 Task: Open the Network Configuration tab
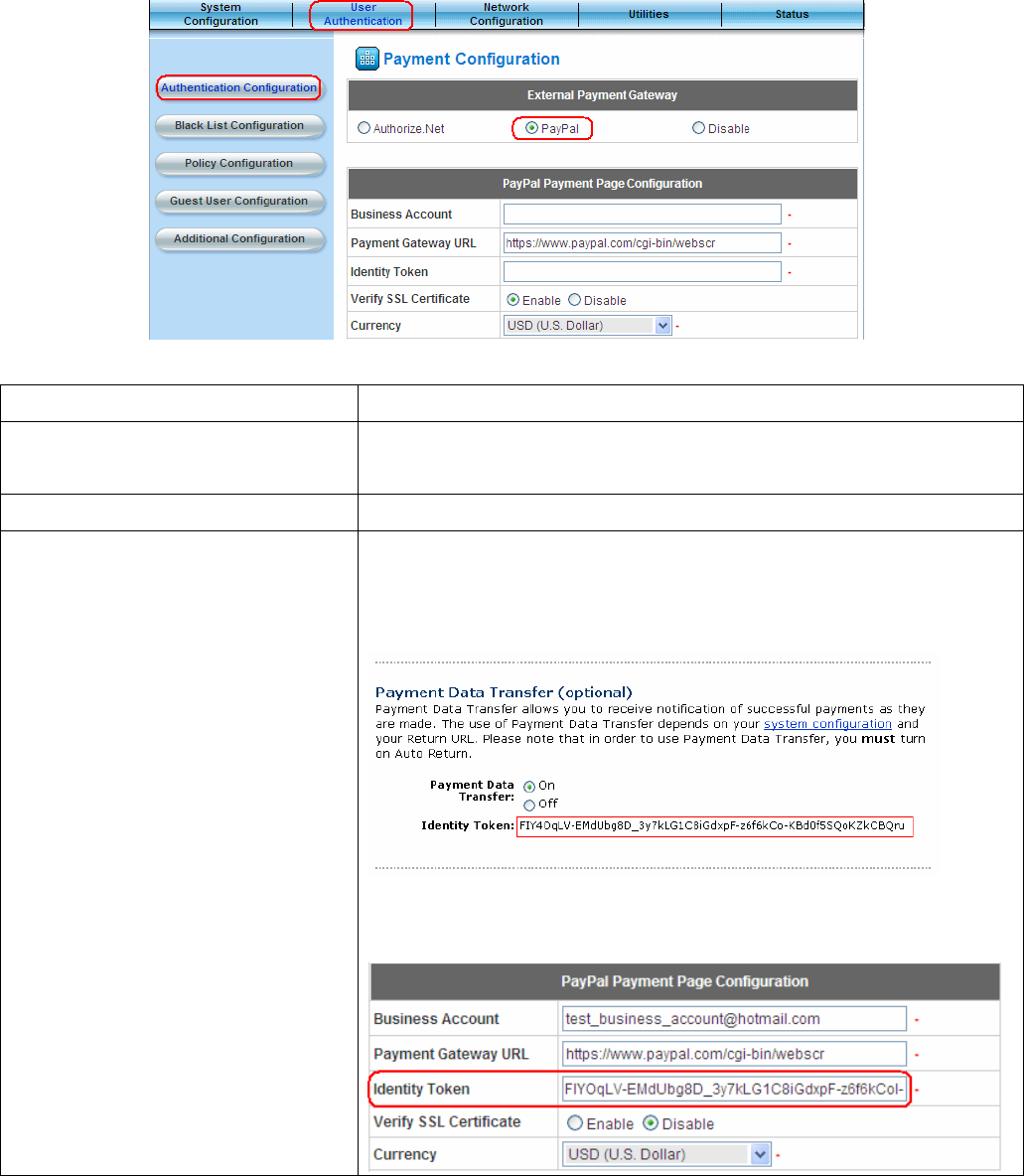coord(507,14)
